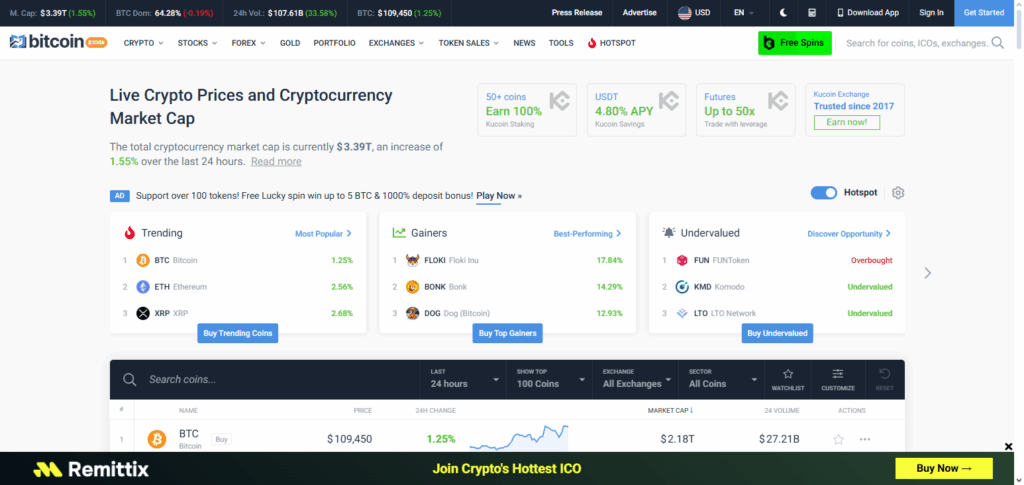Click the US flag currency icon
Viewport: 1024px width, 485px height.
tap(684, 12)
